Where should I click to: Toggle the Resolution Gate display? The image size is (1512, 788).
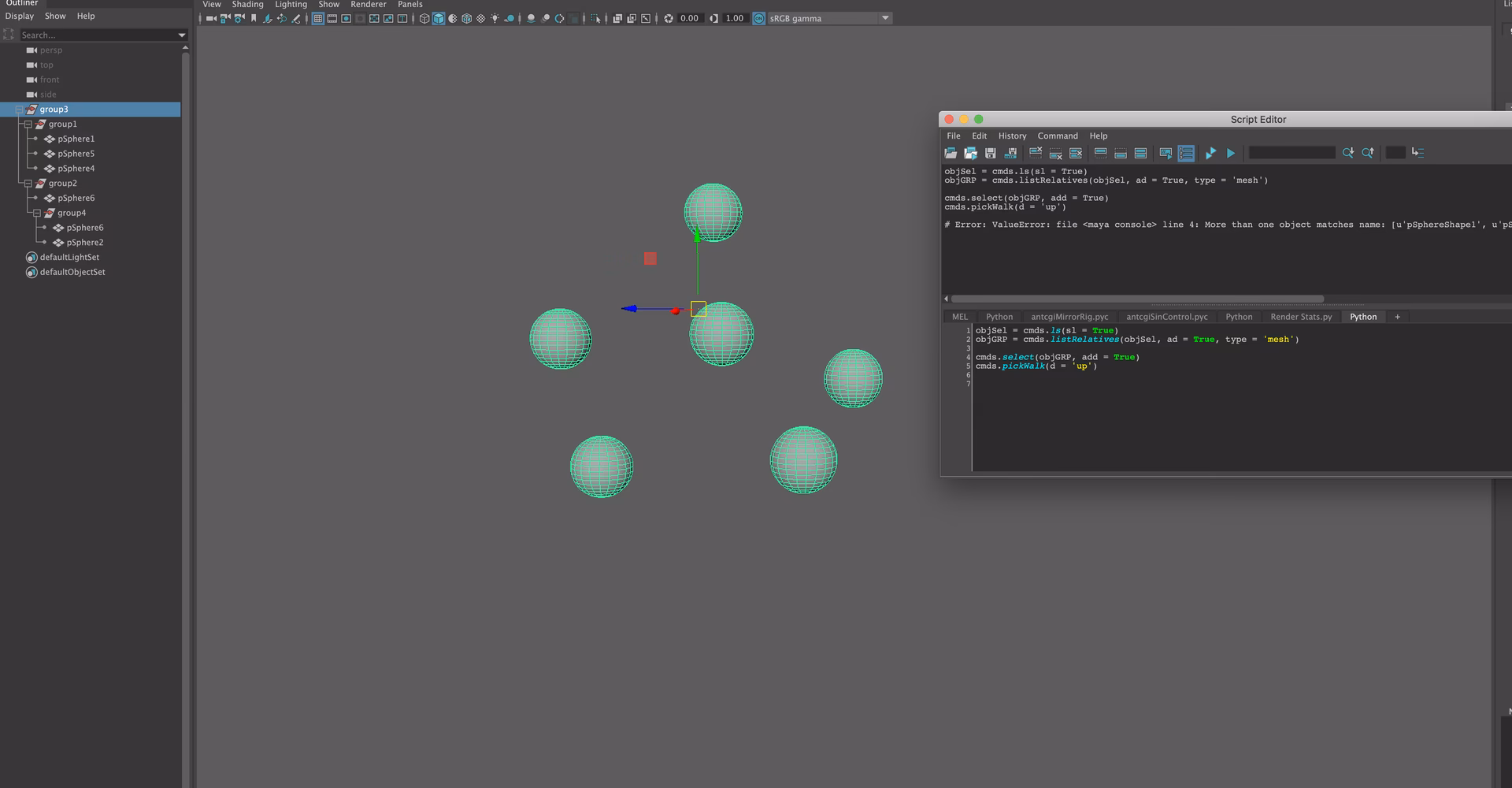coord(346,19)
